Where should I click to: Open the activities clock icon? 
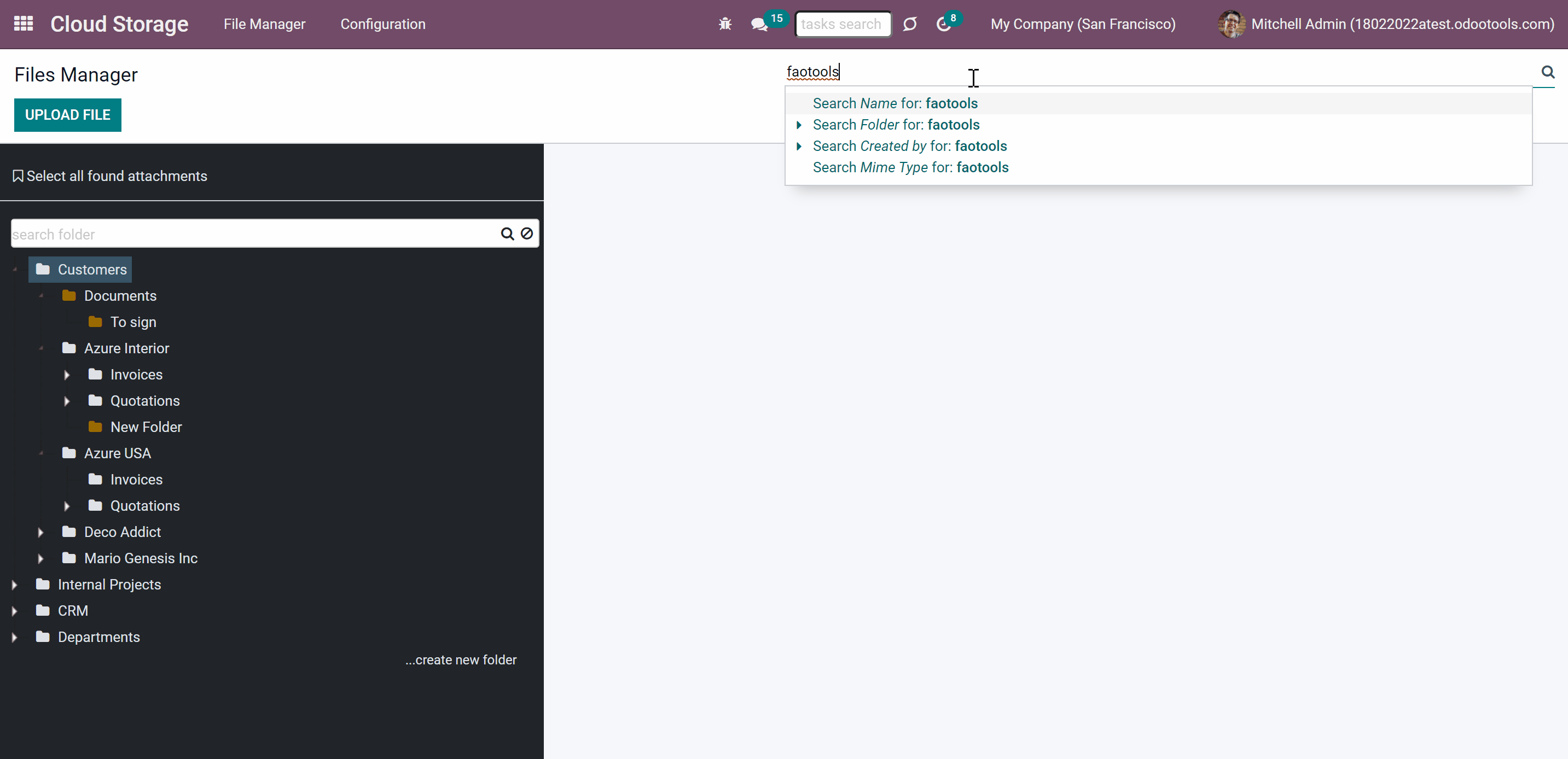coord(943,24)
